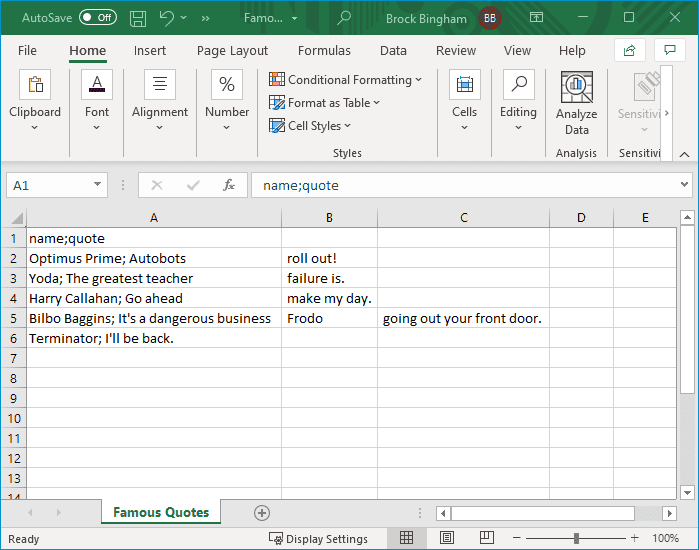This screenshot has width=699, height=550.
Task: Click the Cells group icon
Action: pos(465,84)
